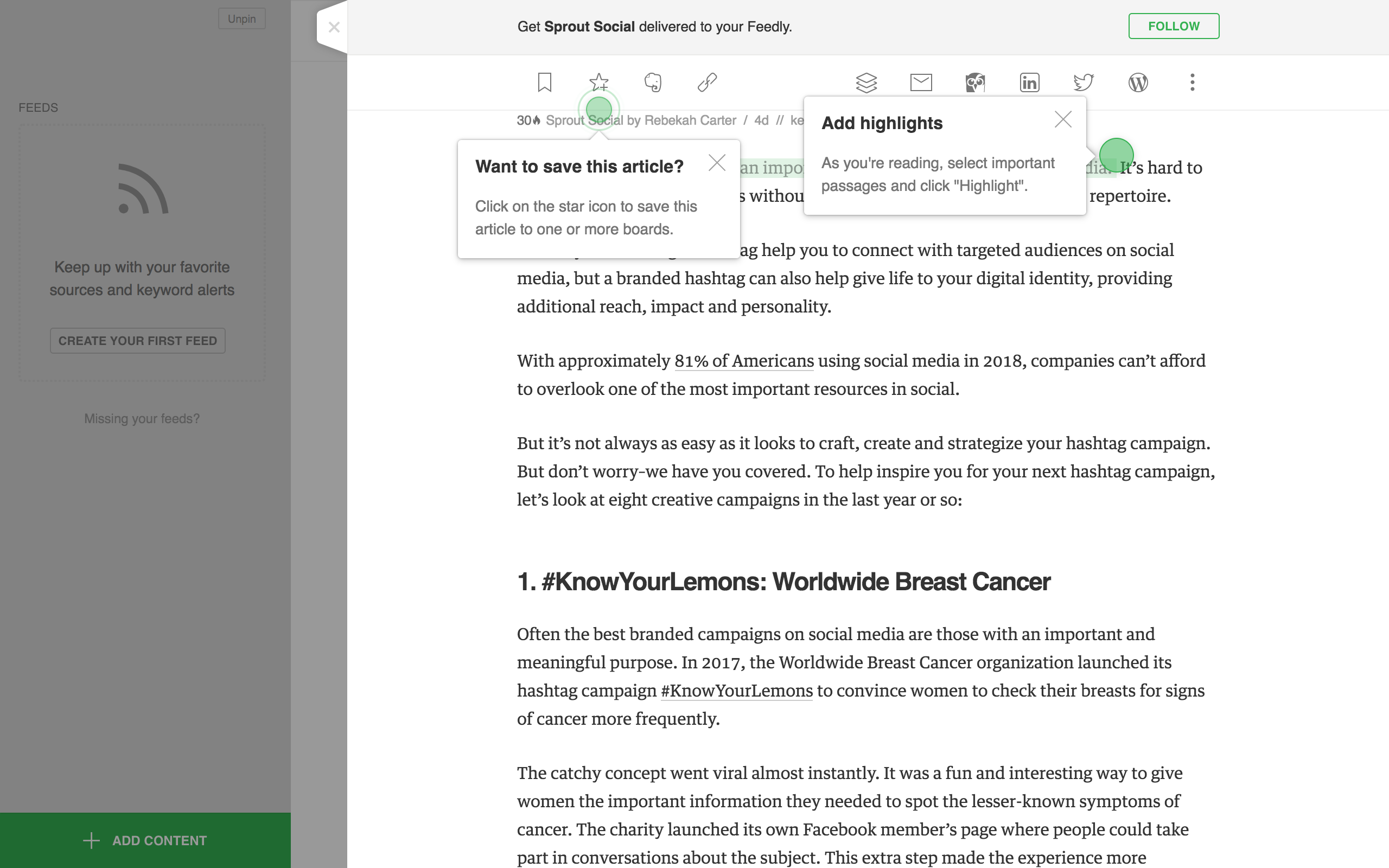Open the Sprout Social source link
The image size is (1389, 868).
coord(584,120)
